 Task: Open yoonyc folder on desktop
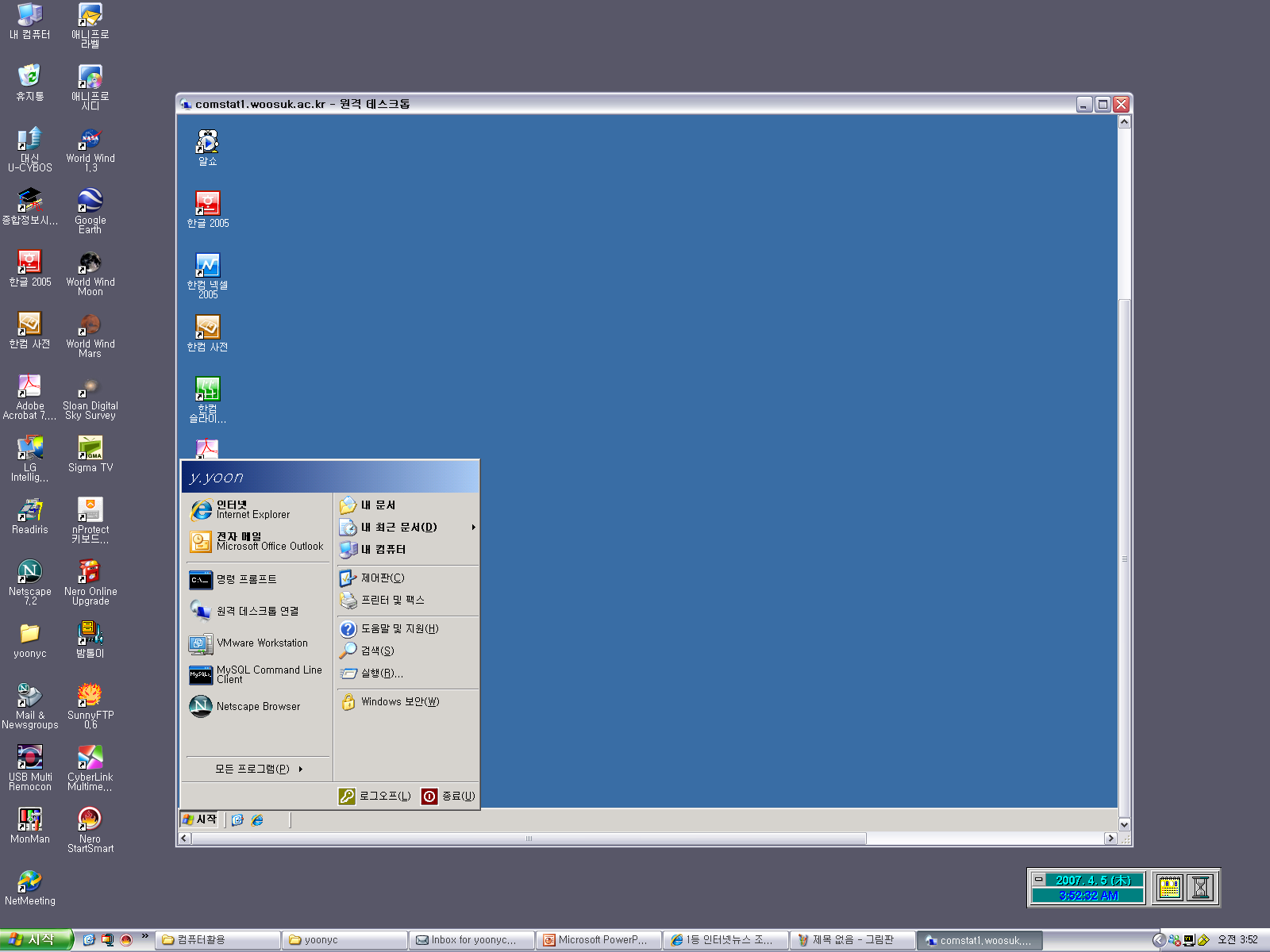(30, 639)
